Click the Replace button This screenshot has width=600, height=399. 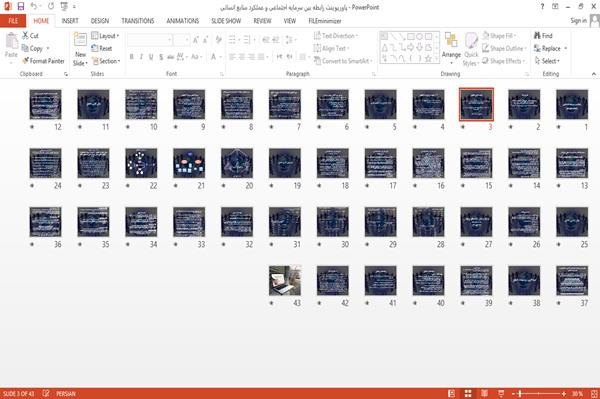[x=550, y=48]
